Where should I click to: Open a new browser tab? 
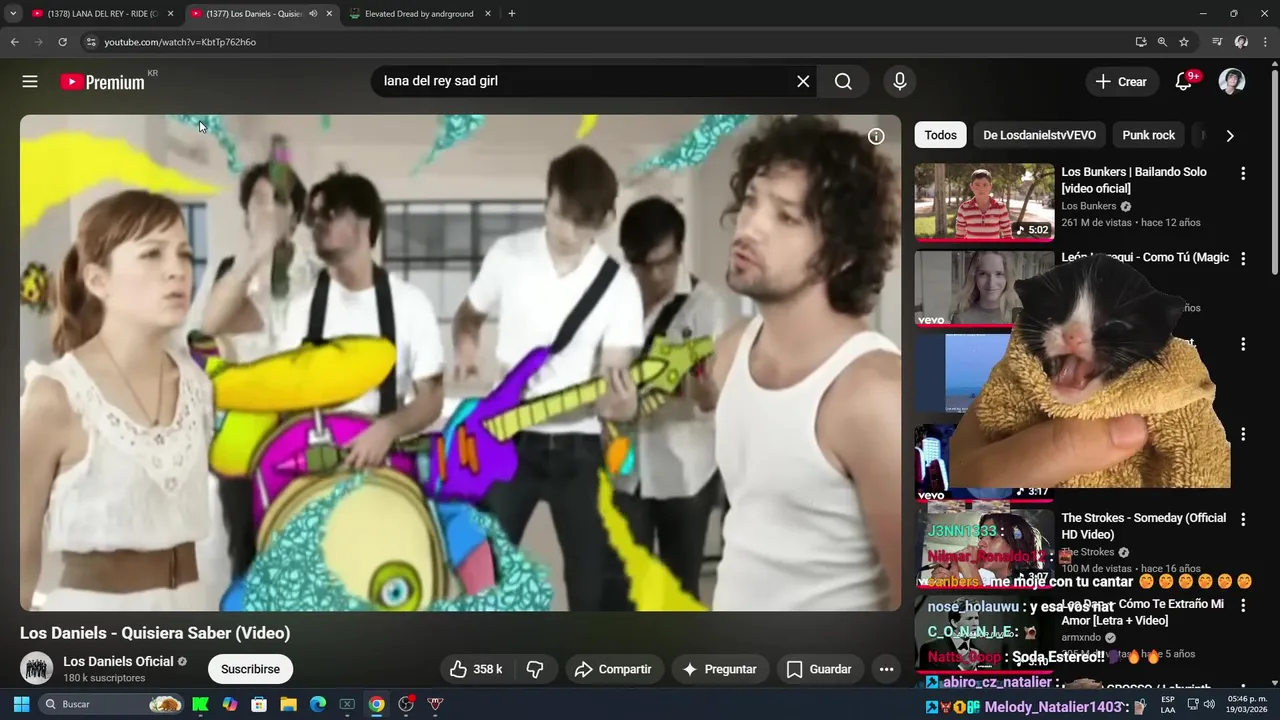pyautogui.click(x=512, y=14)
